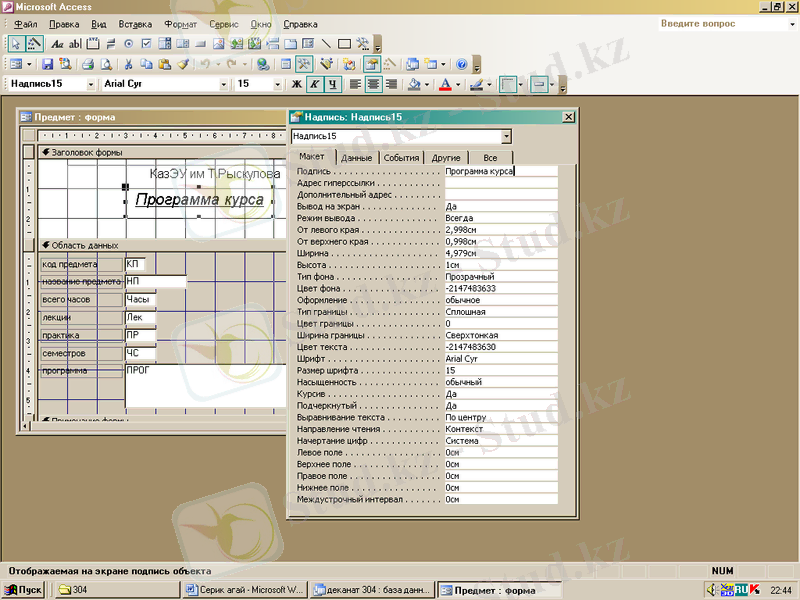The width and height of the screenshot is (800, 600).
Task: Switch to деканат 304 taskbar window
Action: click(372, 590)
